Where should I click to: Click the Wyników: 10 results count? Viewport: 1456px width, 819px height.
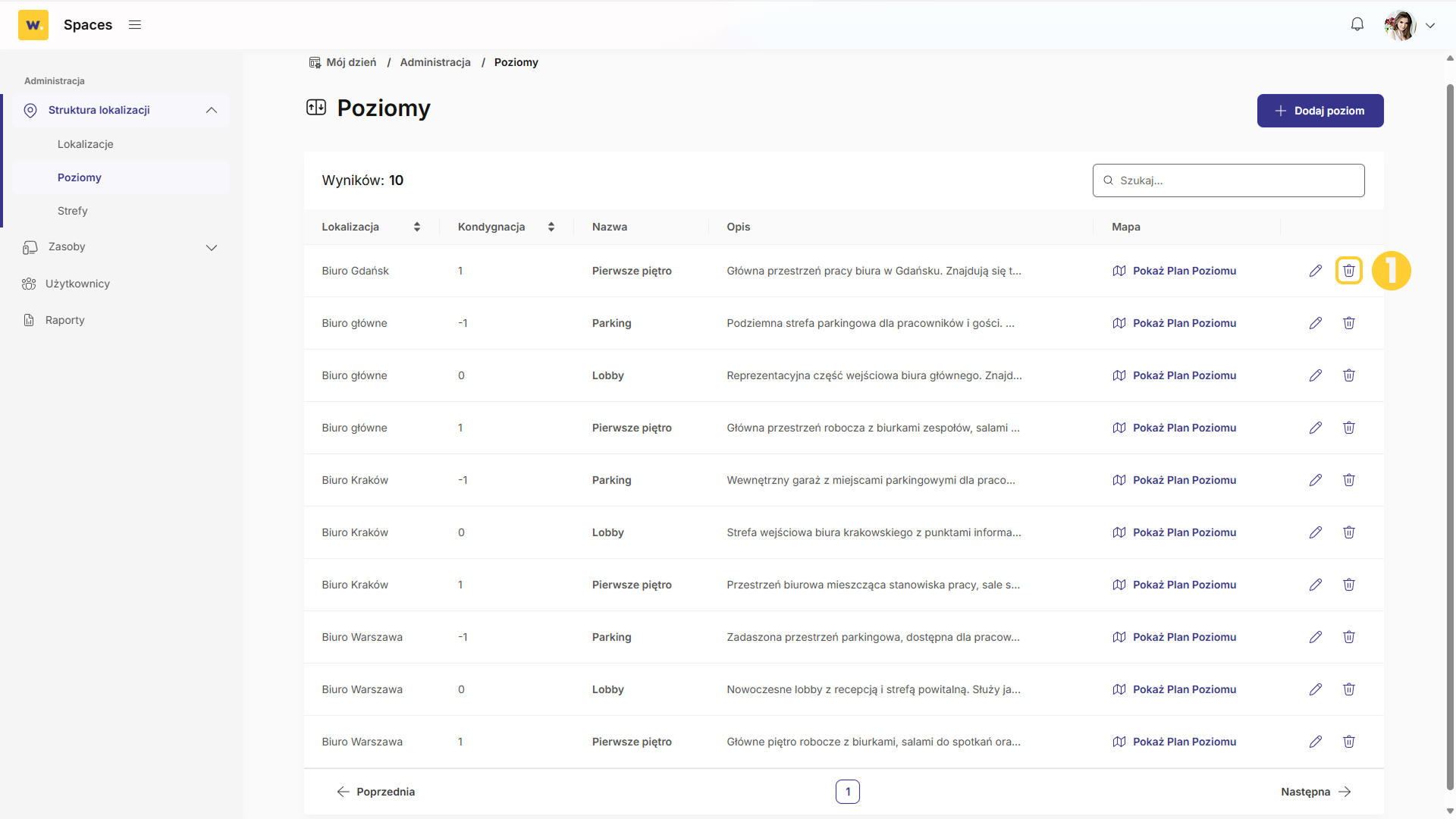point(362,180)
